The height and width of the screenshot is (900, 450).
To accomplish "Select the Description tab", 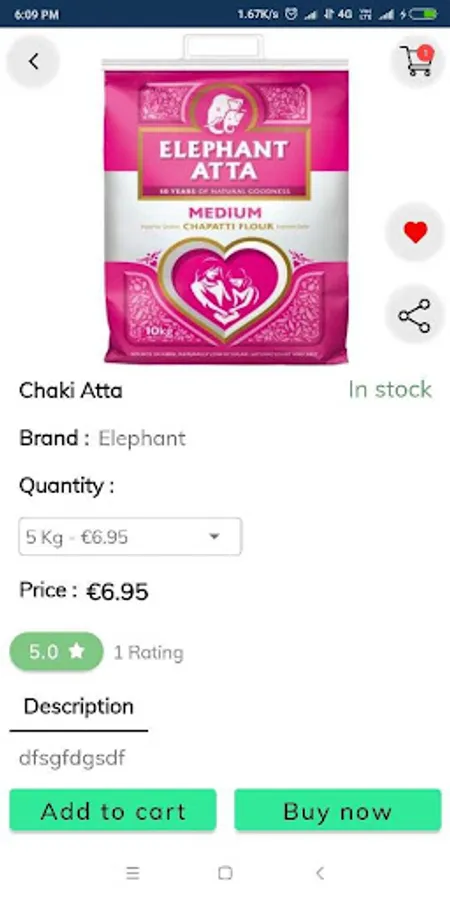I will (79, 707).
